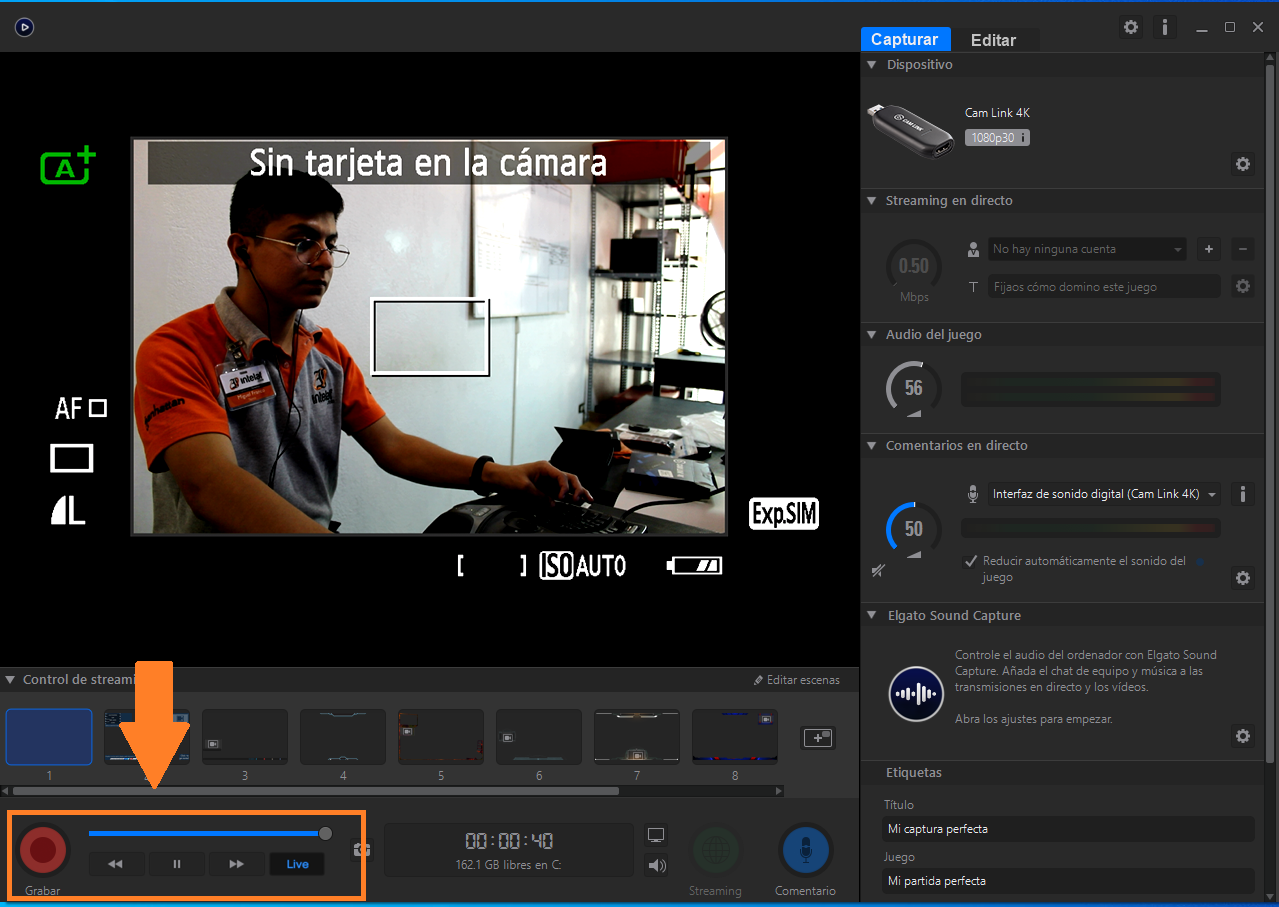Toggle the Live playback mode button
The image size is (1279, 907).
tap(297, 864)
